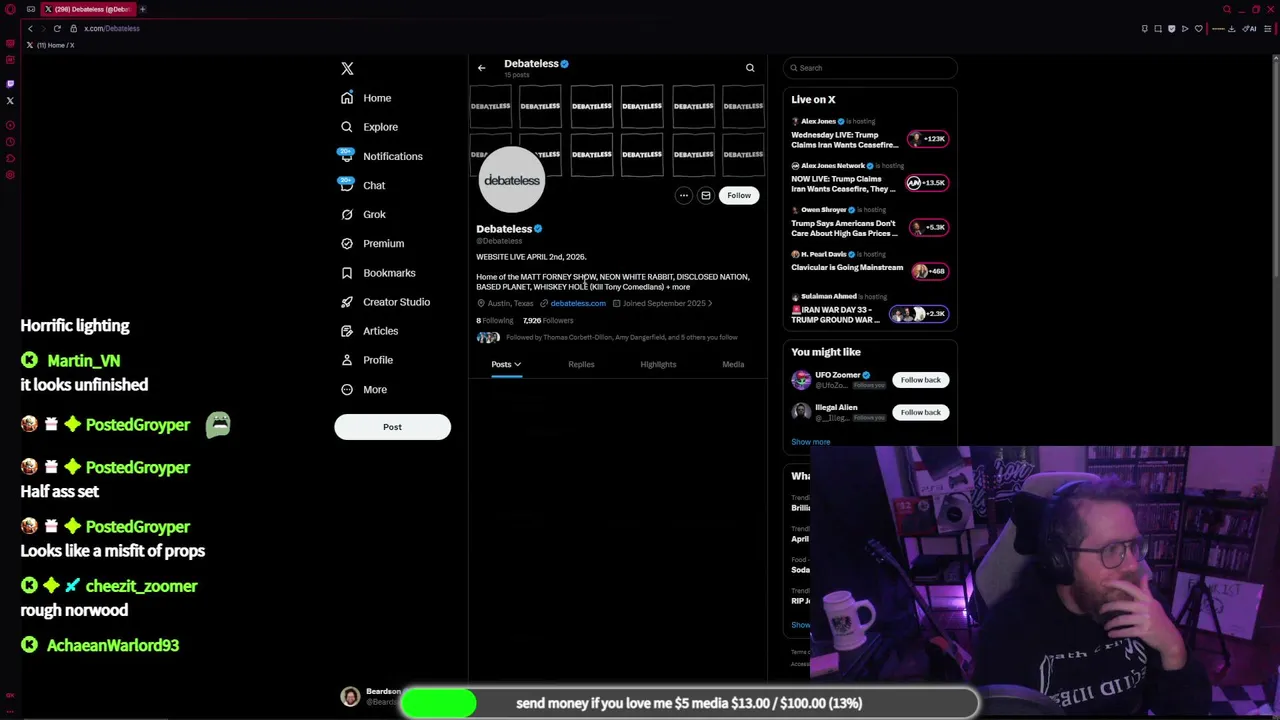Click the Bookmarks ribbon icon
Viewport: 1280px width, 720px height.
[347, 273]
